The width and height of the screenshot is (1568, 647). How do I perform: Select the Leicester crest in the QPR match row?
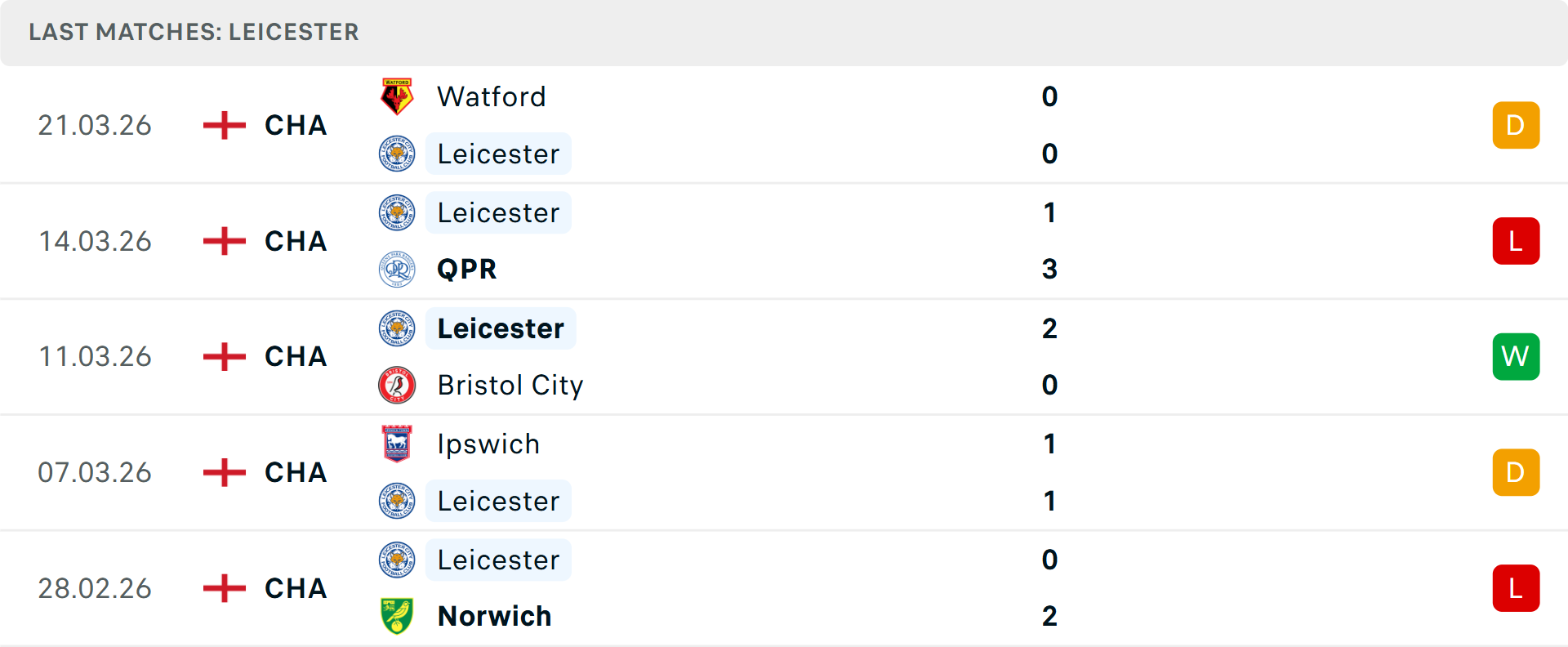point(397,212)
